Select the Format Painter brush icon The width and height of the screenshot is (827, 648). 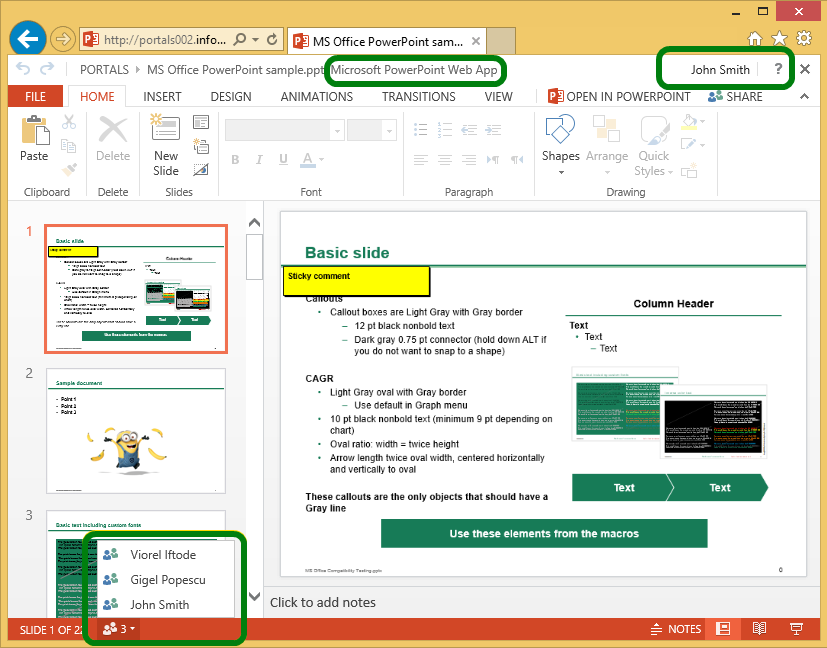pyautogui.click(x=69, y=169)
